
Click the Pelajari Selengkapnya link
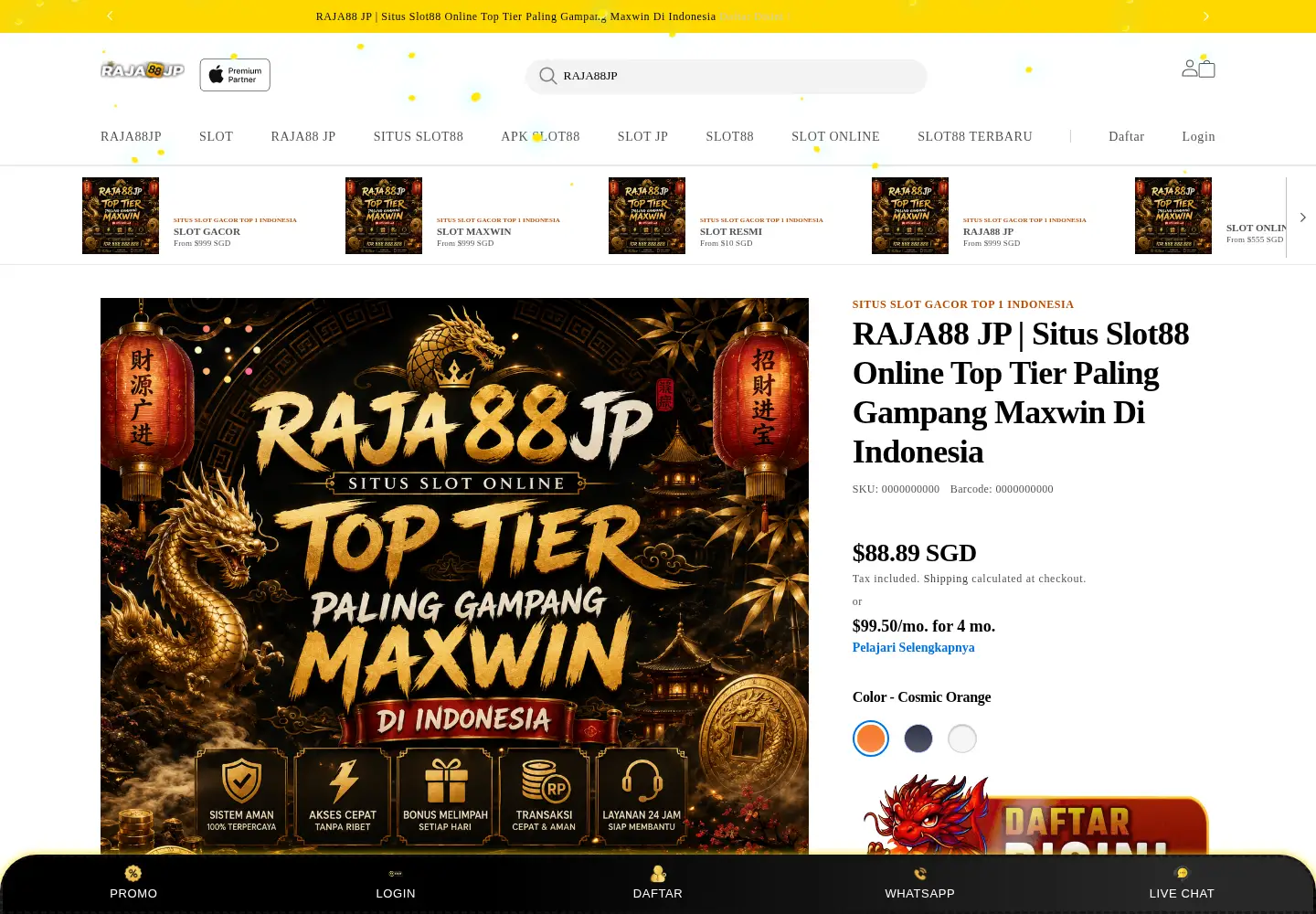tap(913, 647)
